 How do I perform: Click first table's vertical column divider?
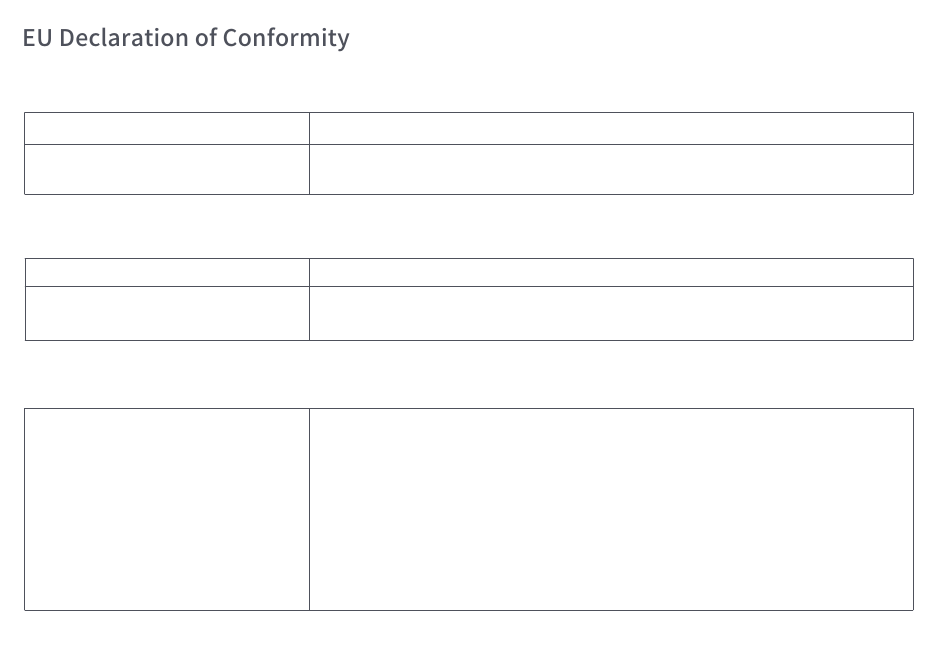(309, 153)
